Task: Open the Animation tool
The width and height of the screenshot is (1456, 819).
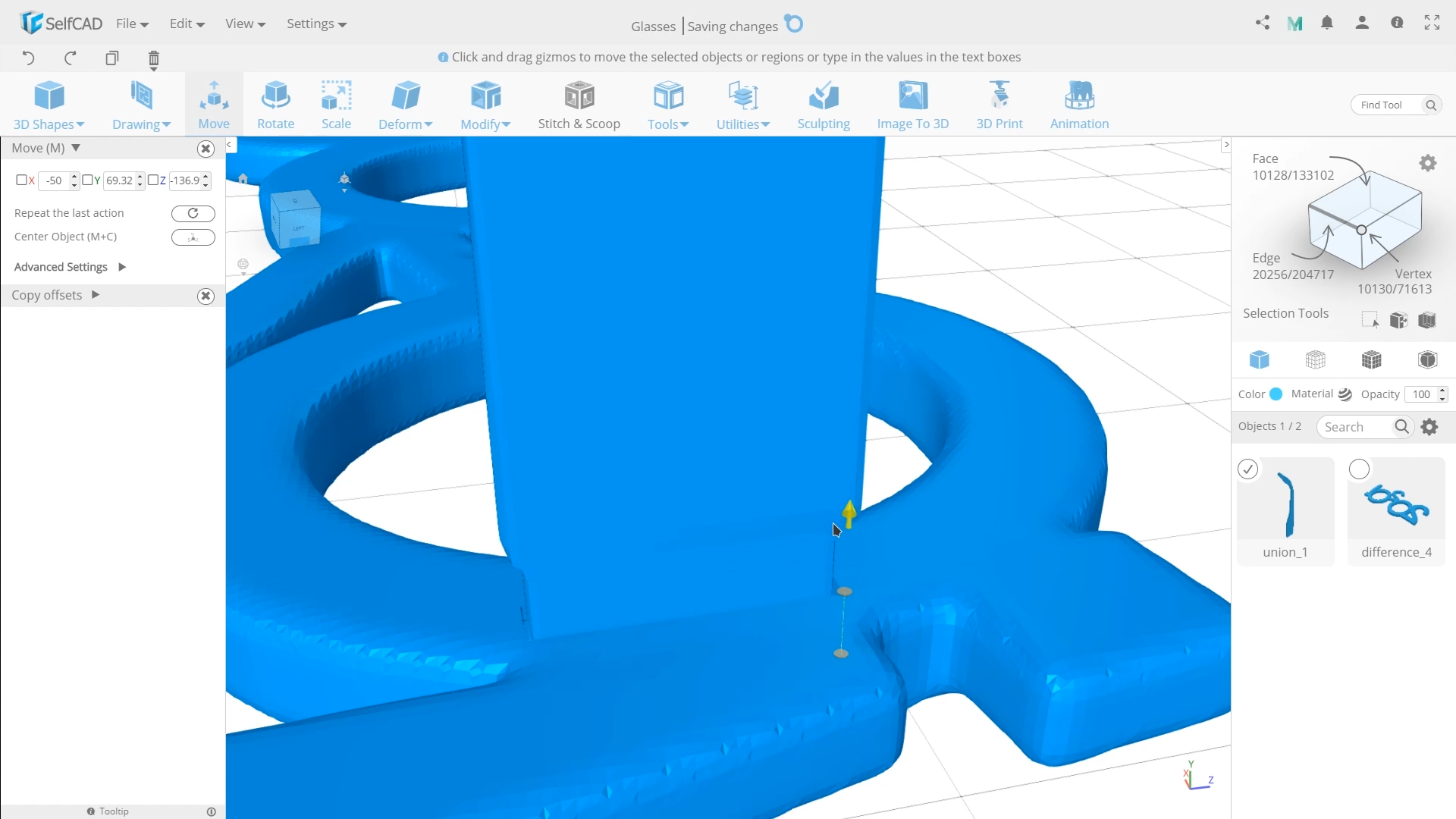Action: 1079,105
